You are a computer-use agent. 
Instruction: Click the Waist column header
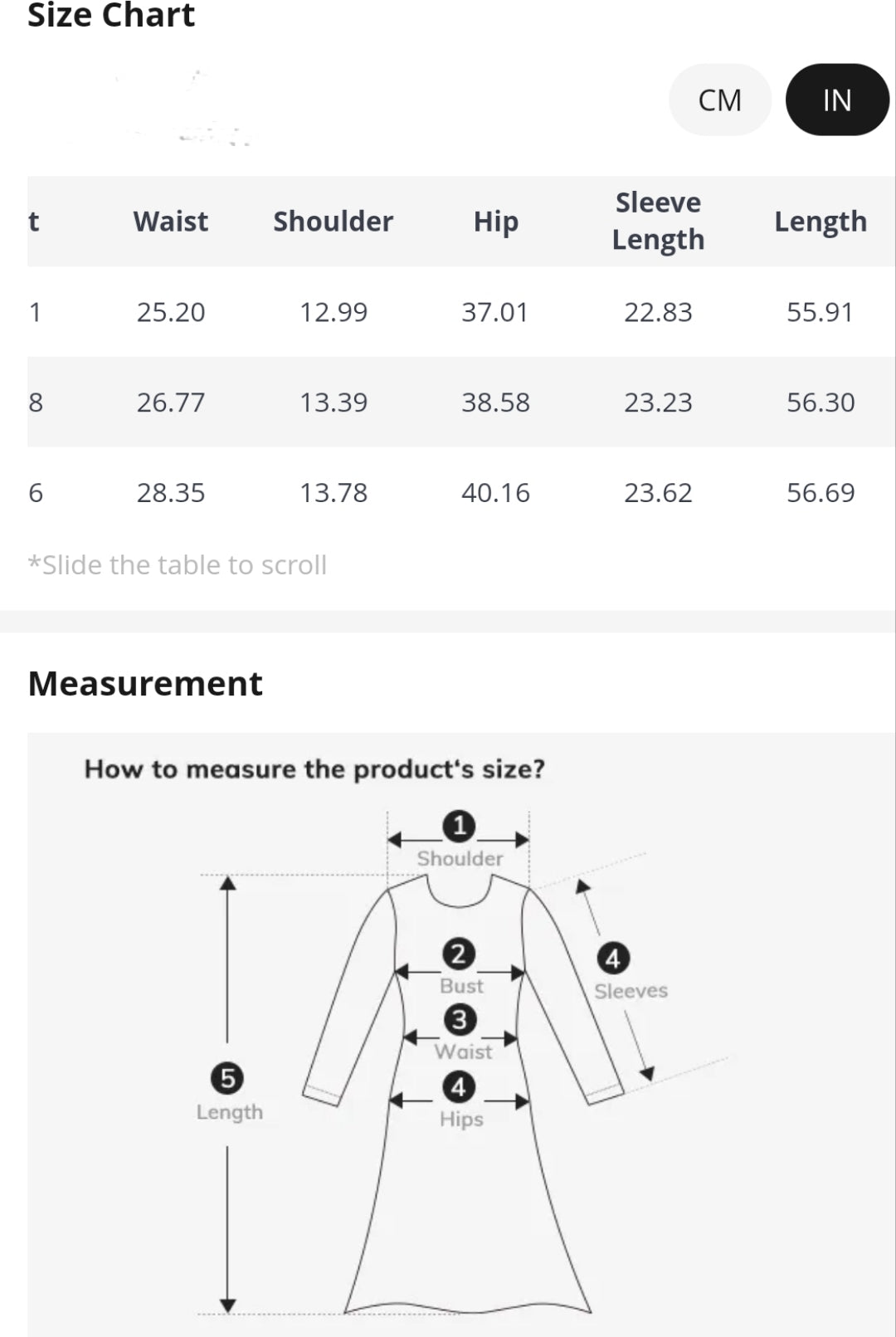[x=171, y=222]
